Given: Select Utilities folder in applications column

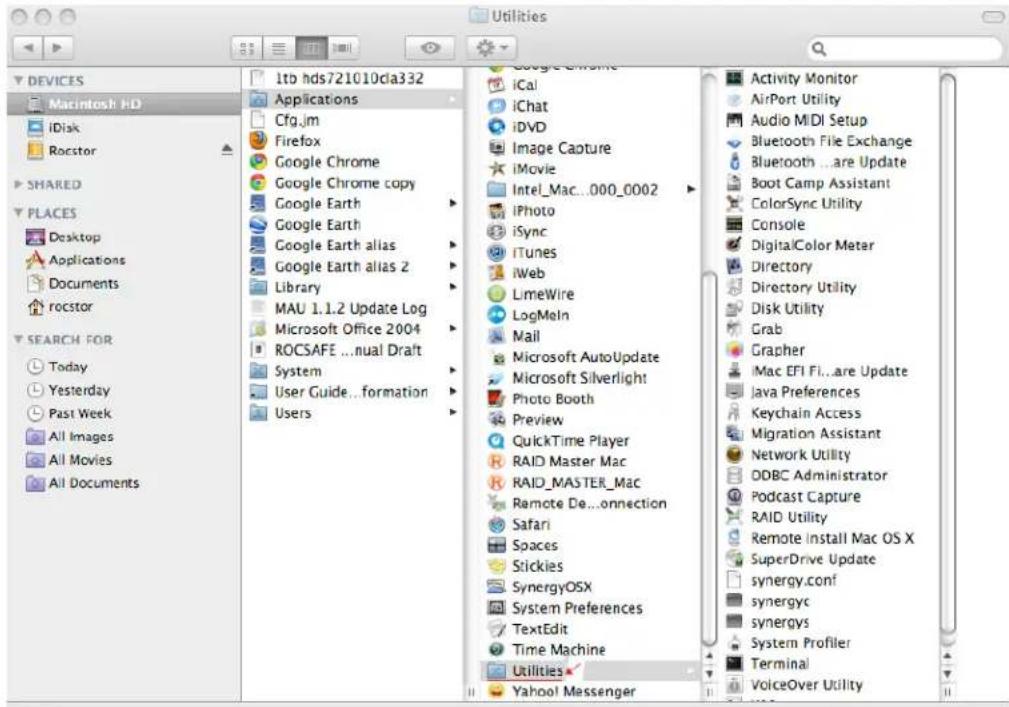Looking at the screenshot, I should point(591,670).
